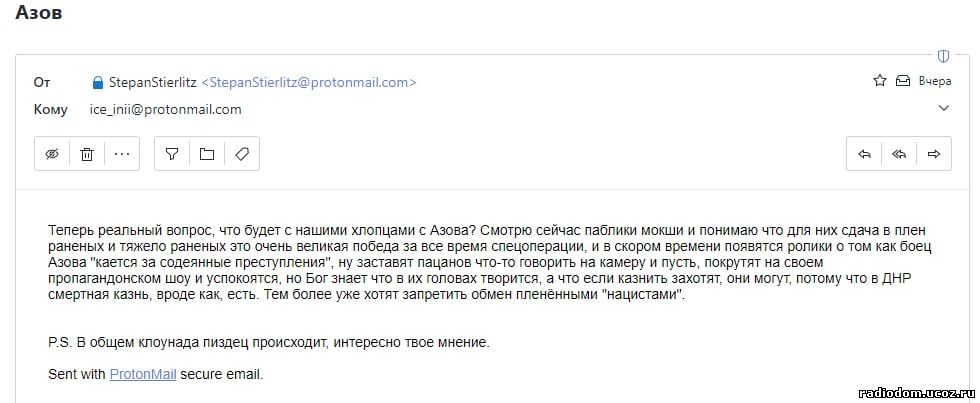Delete the email with the trash icon
The height and width of the screenshot is (403, 980).
87,154
